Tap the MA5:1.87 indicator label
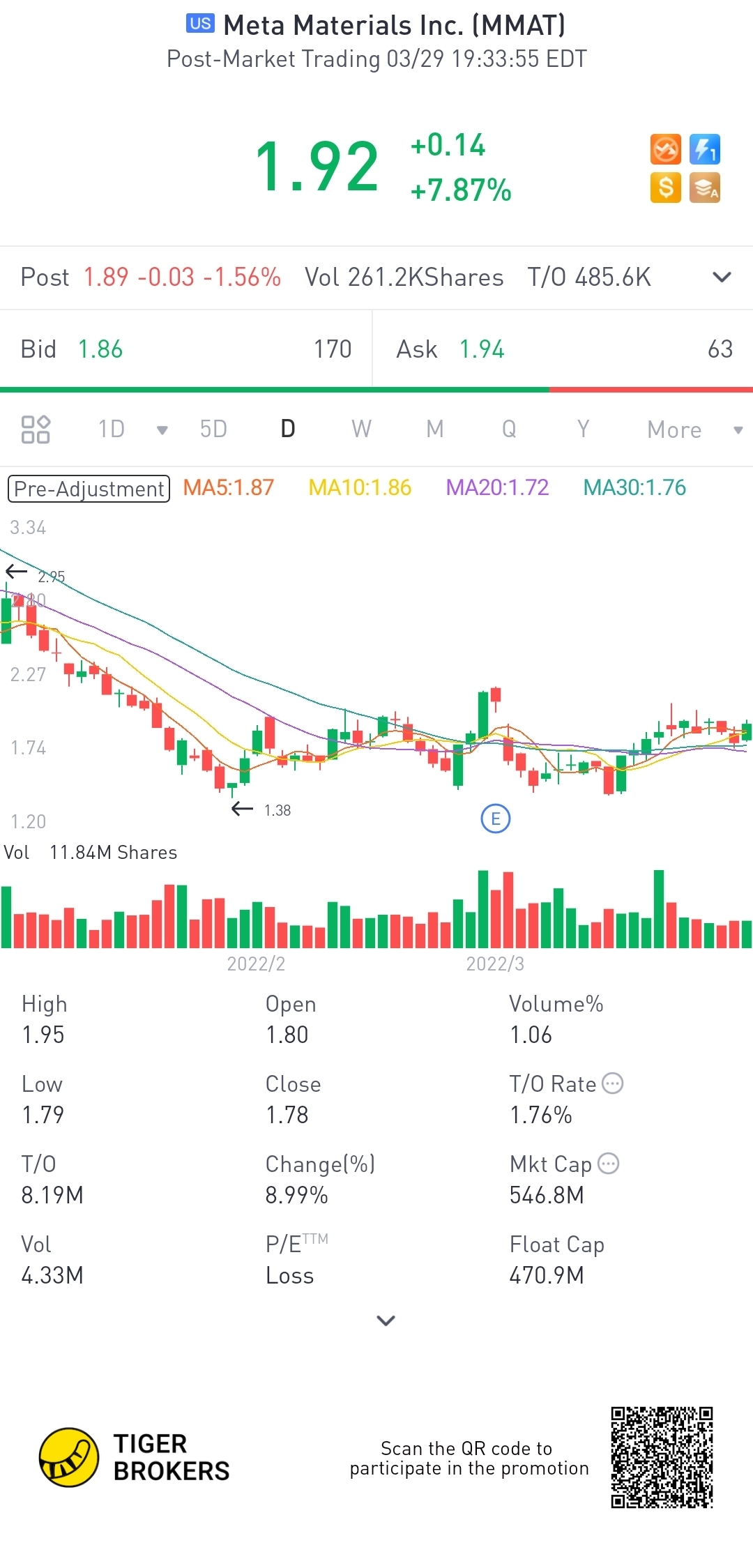This screenshot has height=1568, width=753. click(229, 487)
